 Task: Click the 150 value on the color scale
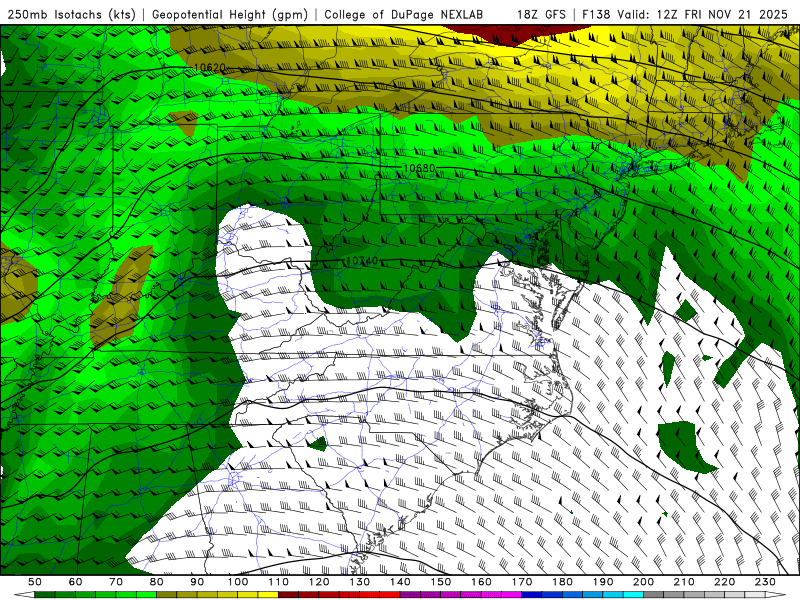coord(440,582)
